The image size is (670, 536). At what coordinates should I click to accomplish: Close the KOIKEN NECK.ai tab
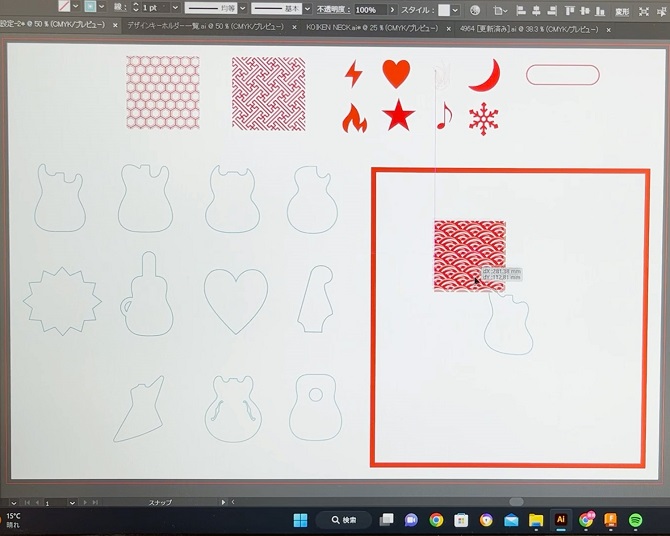pos(448,29)
